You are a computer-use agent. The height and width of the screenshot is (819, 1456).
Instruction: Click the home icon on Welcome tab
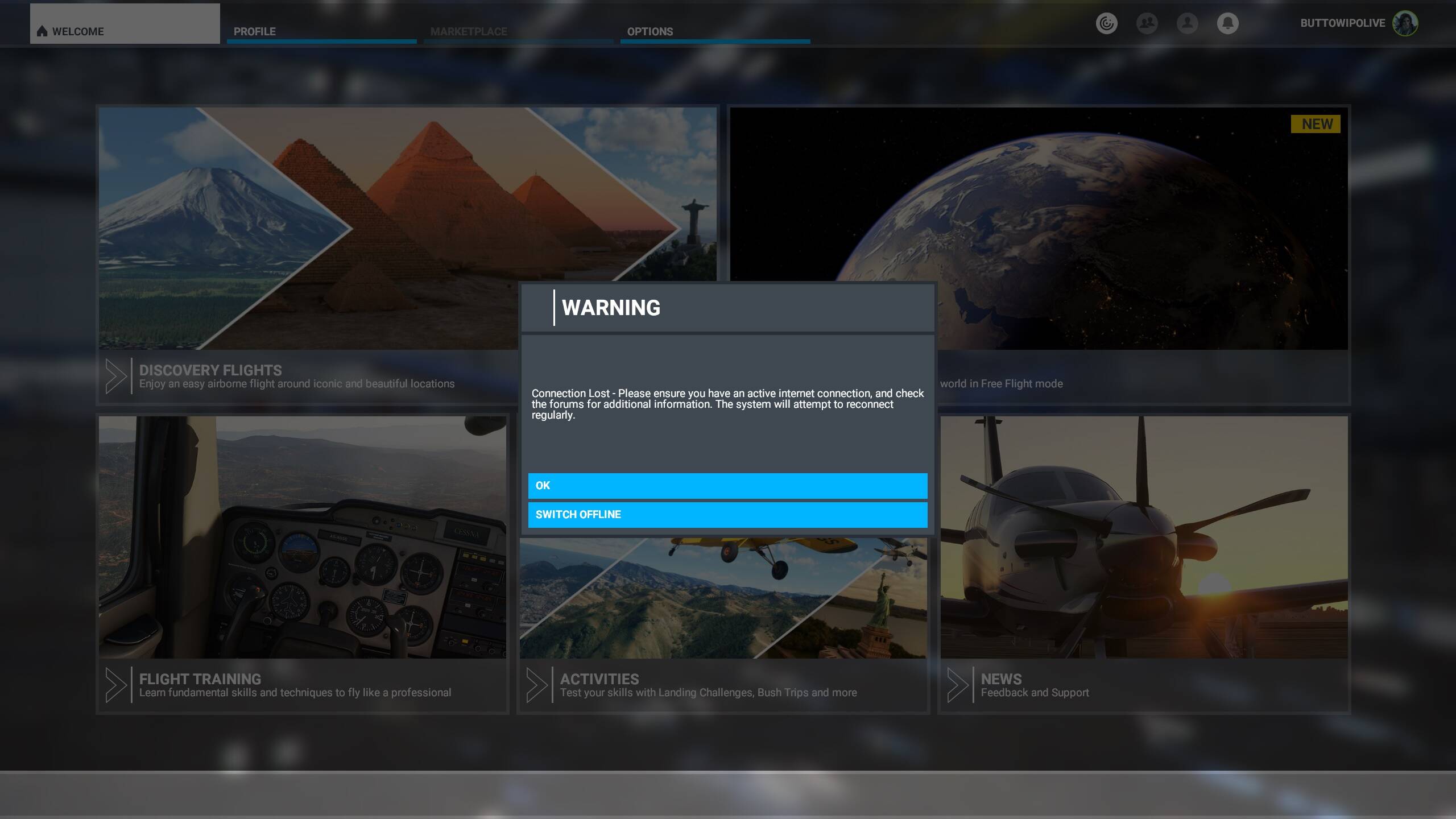42,31
